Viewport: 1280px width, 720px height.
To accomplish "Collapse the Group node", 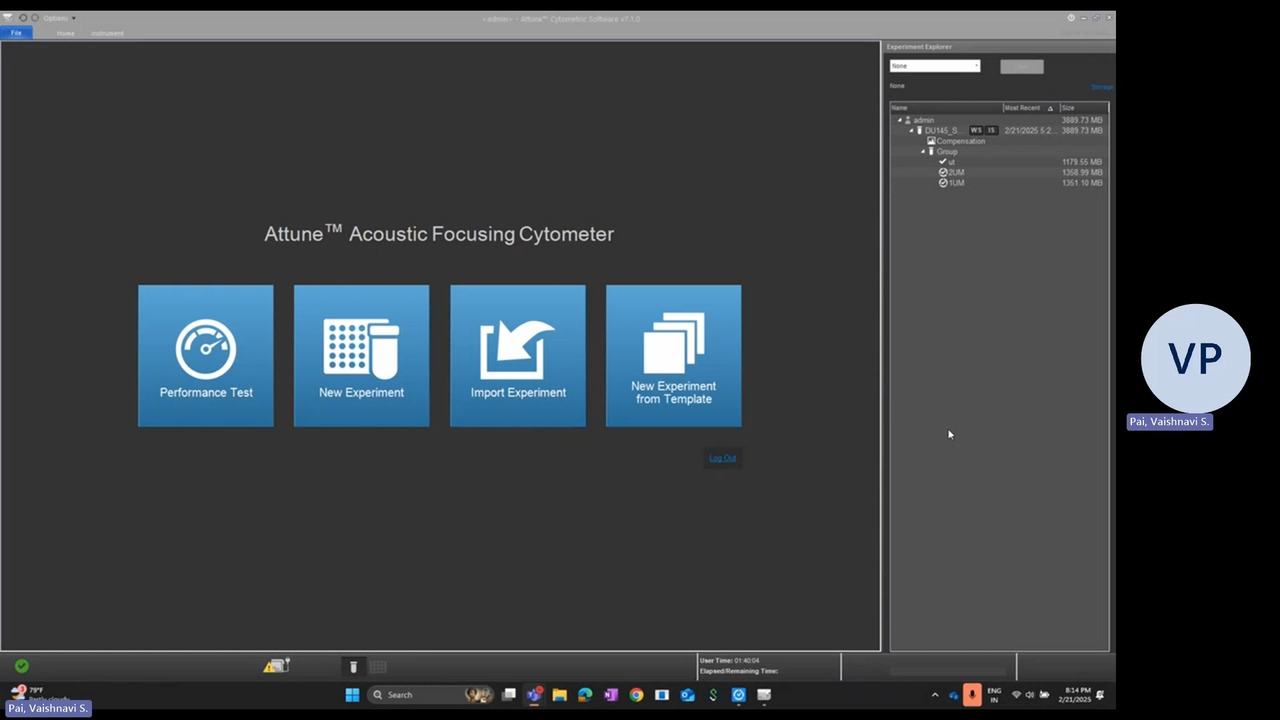I will coord(923,152).
